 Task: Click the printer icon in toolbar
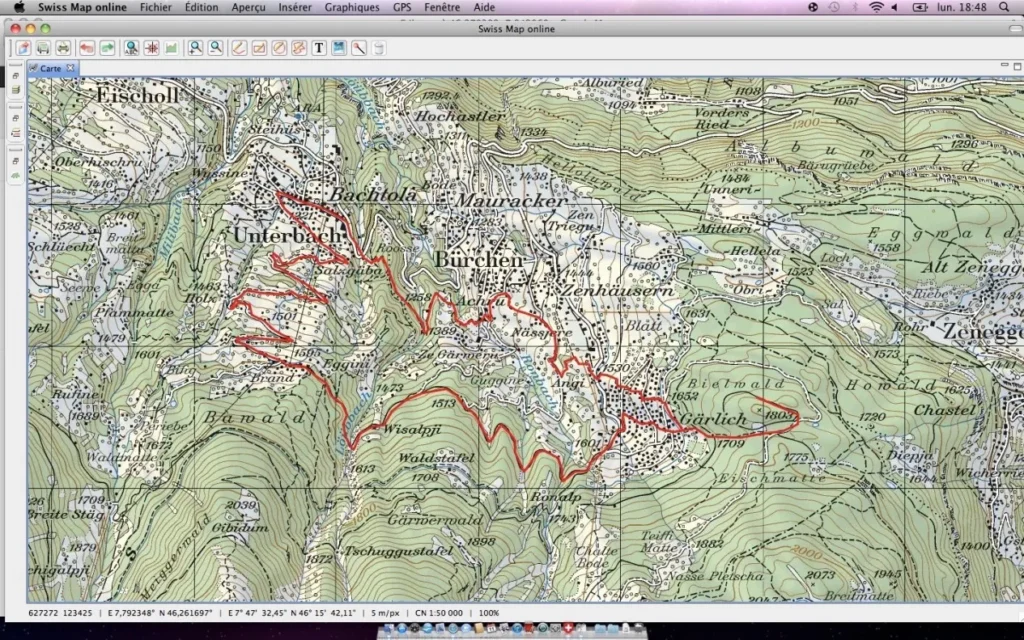[x=63, y=48]
